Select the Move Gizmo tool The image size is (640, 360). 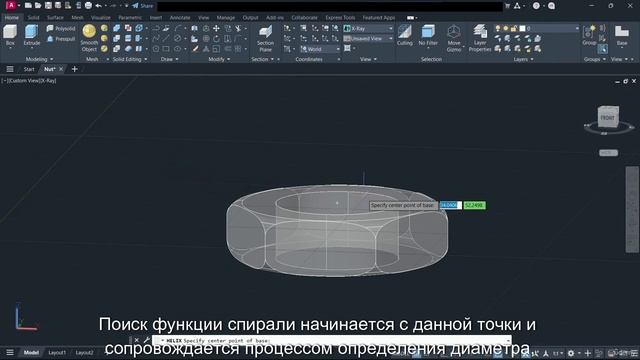click(x=453, y=38)
